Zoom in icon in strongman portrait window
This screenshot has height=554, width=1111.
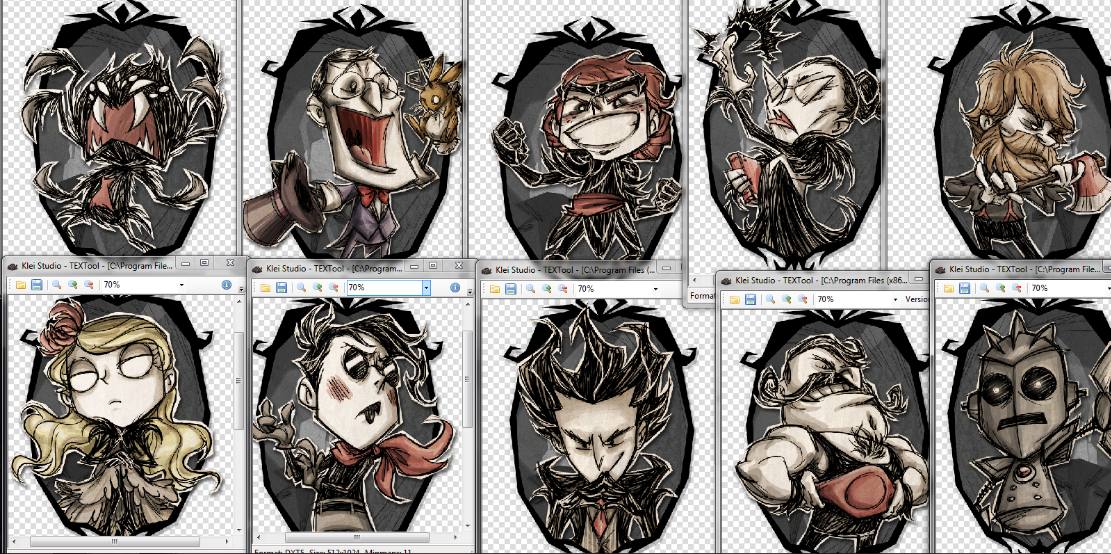786,299
